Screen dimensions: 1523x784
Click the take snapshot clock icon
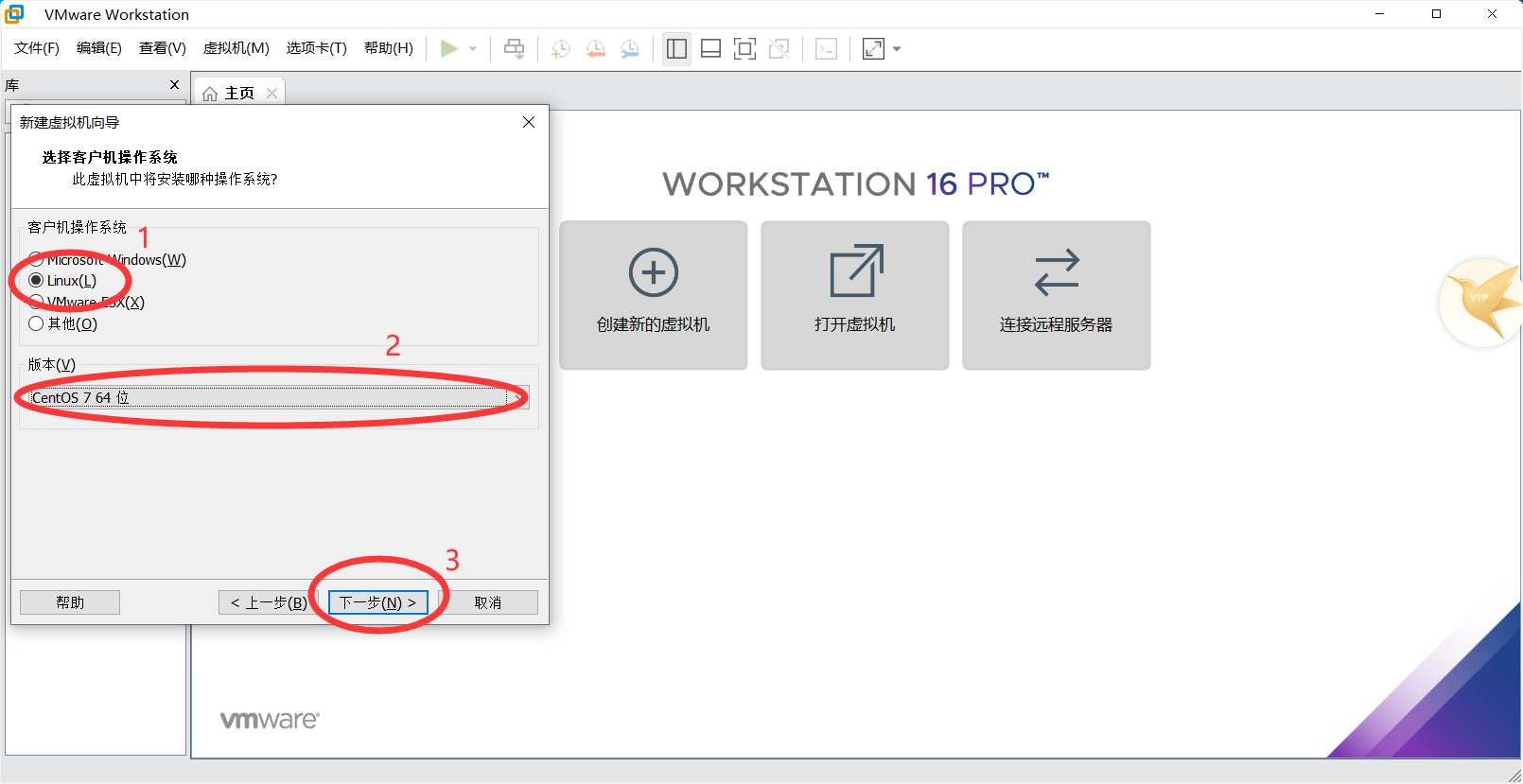click(x=561, y=49)
